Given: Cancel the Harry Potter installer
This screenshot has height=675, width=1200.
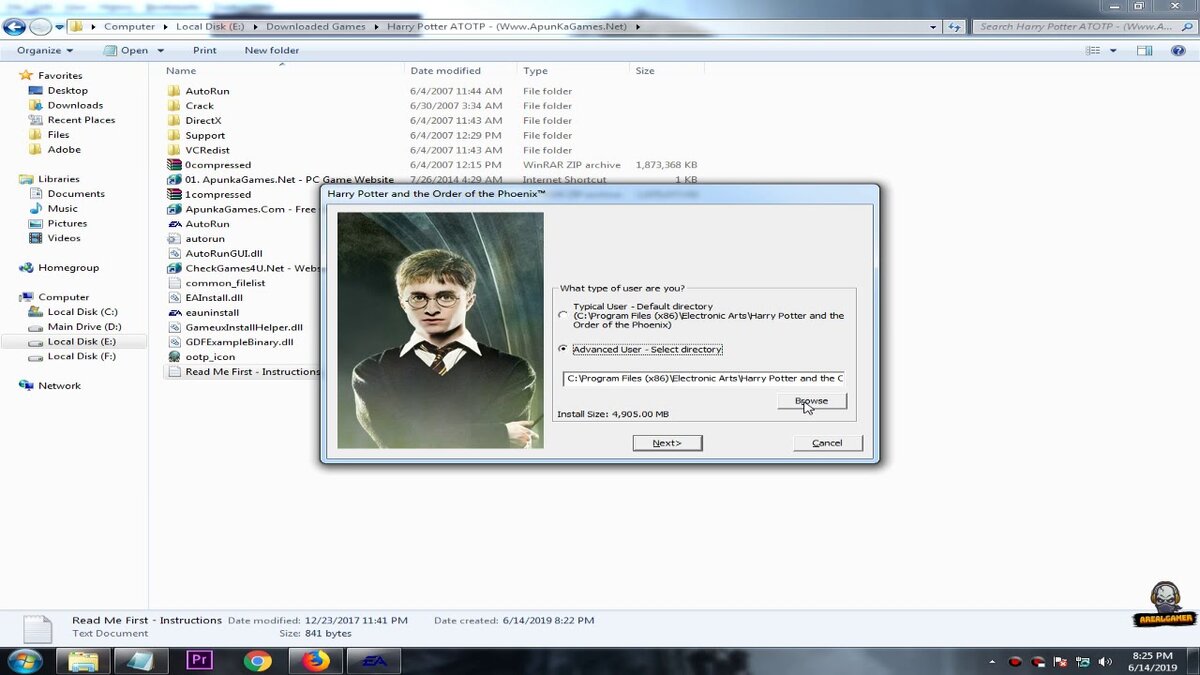Looking at the screenshot, I should pyautogui.click(x=827, y=443).
